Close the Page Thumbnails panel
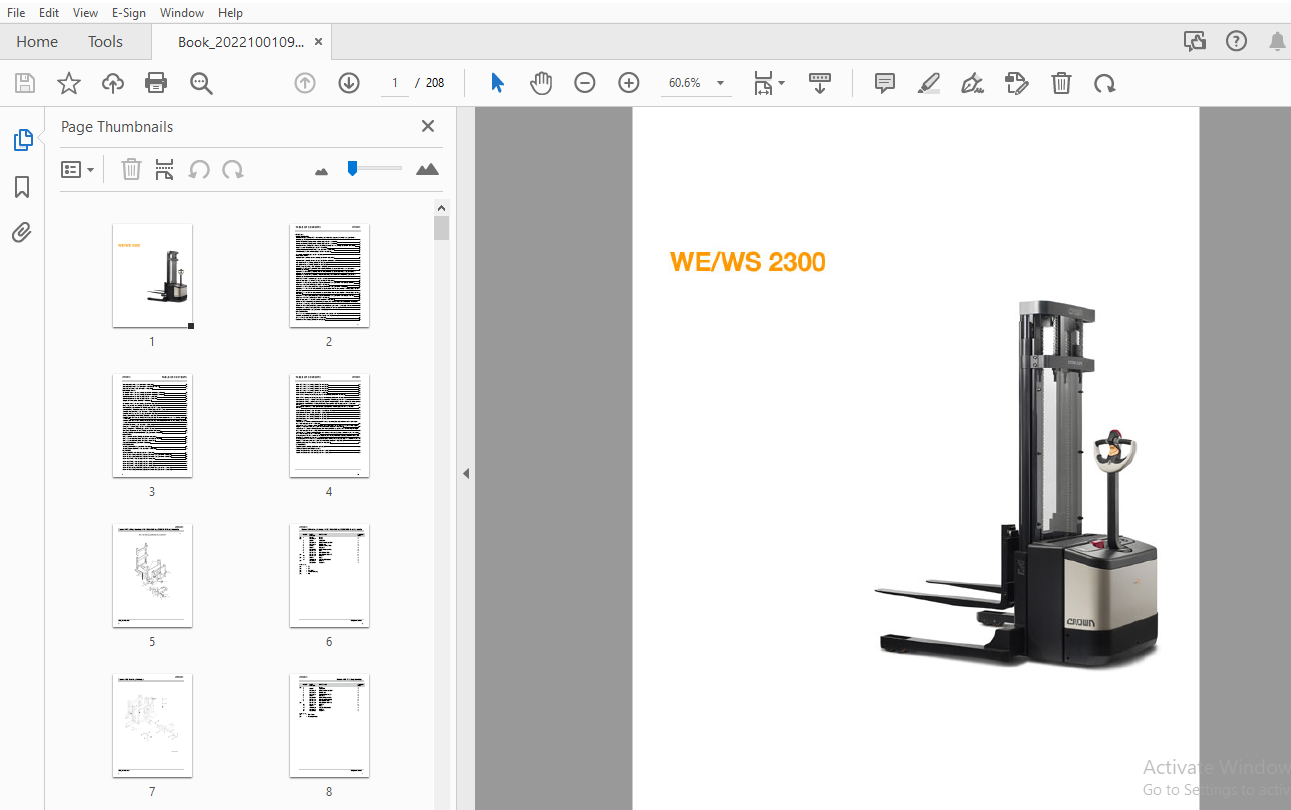This screenshot has width=1291, height=810. 428,126
